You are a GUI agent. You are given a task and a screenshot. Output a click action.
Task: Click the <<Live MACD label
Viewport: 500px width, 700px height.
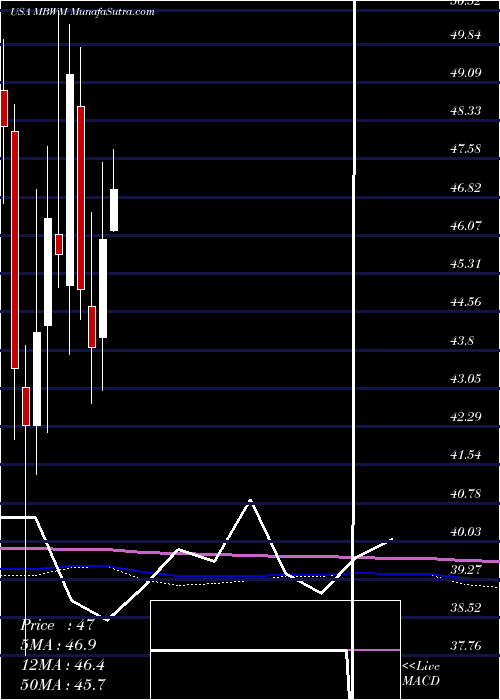[421, 673]
